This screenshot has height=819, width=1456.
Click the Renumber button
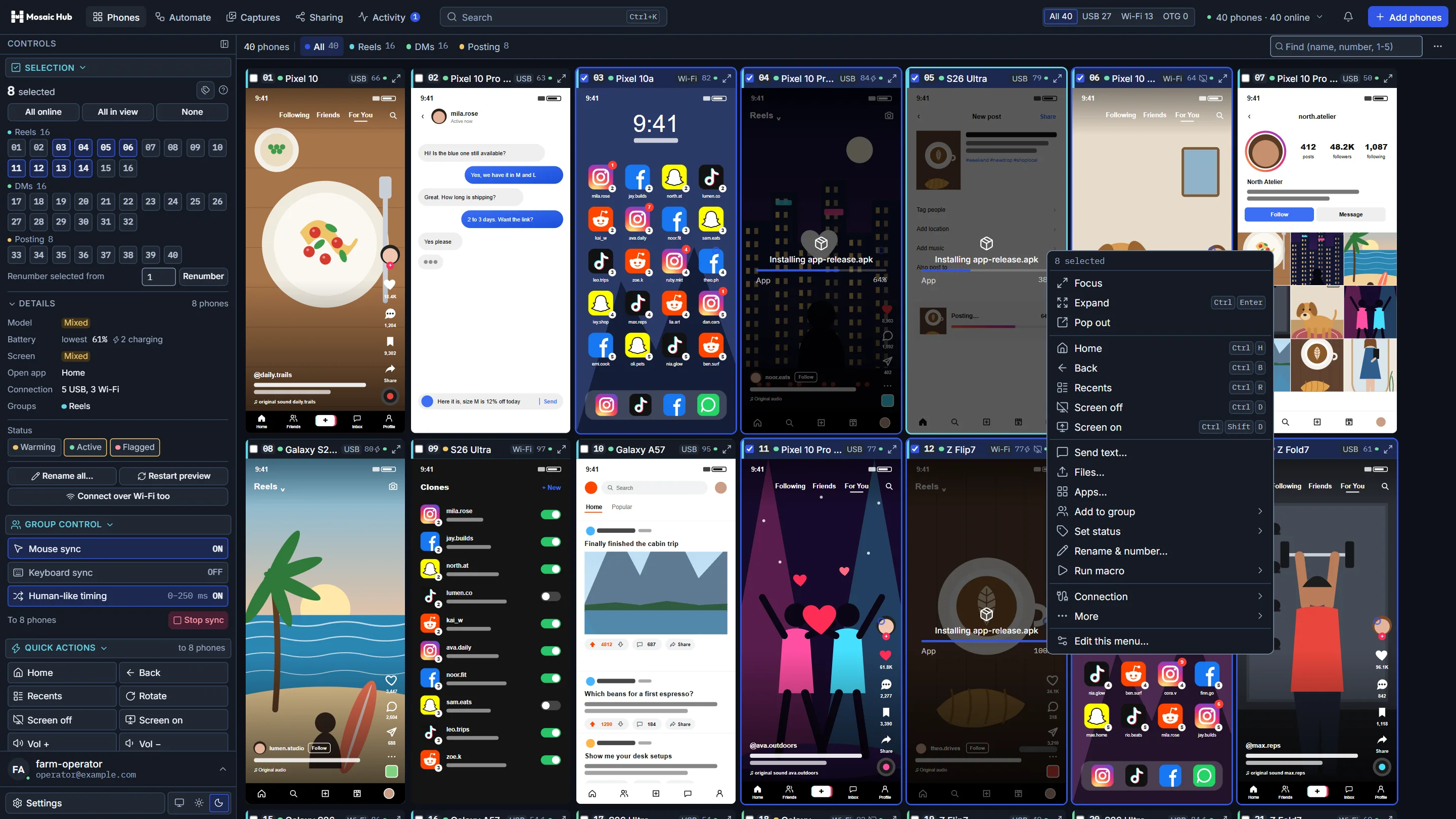point(203,277)
